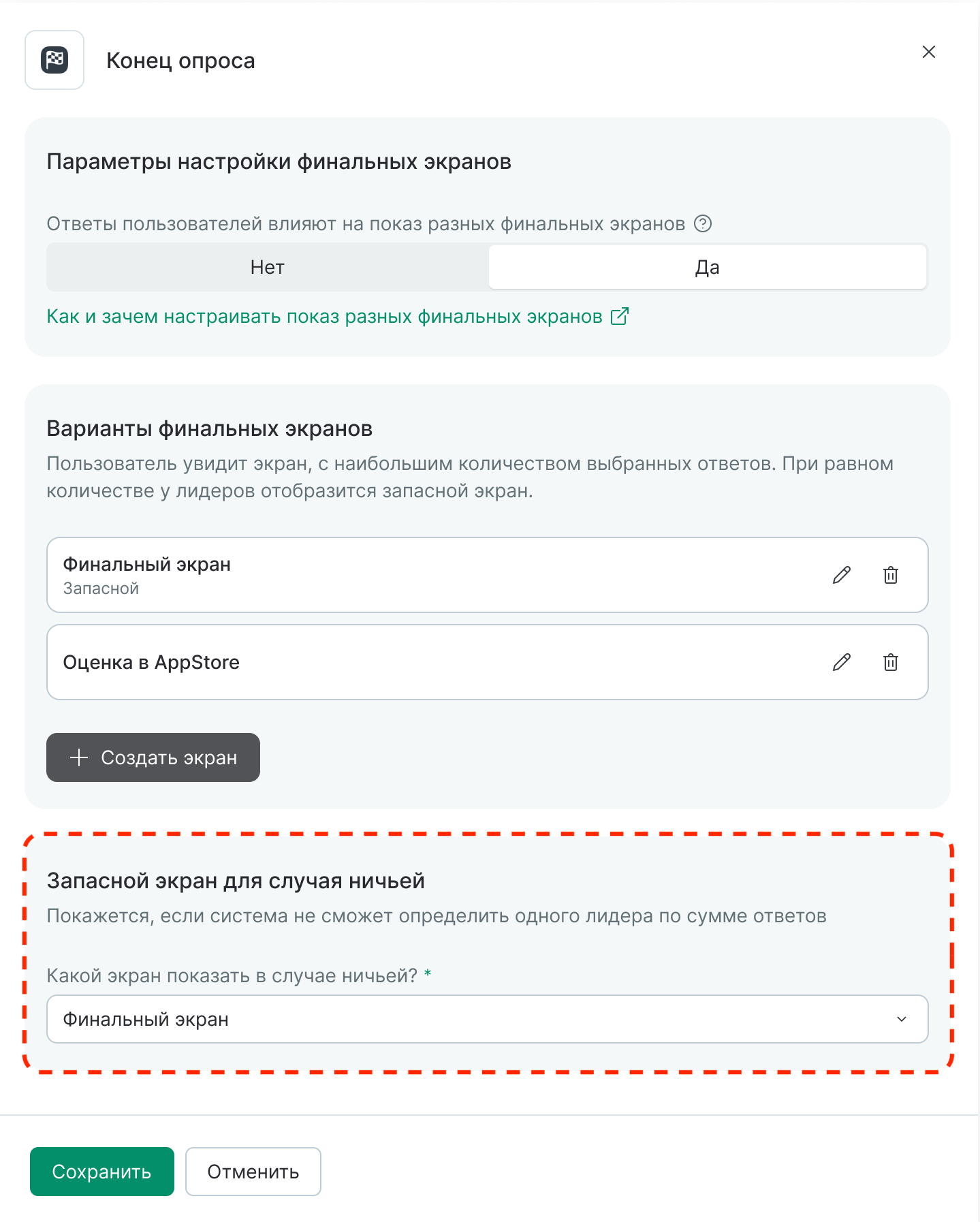The image size is (980, 1222).
Task: Click plus icon on Создать экран
Action: (x=79, y=757)
